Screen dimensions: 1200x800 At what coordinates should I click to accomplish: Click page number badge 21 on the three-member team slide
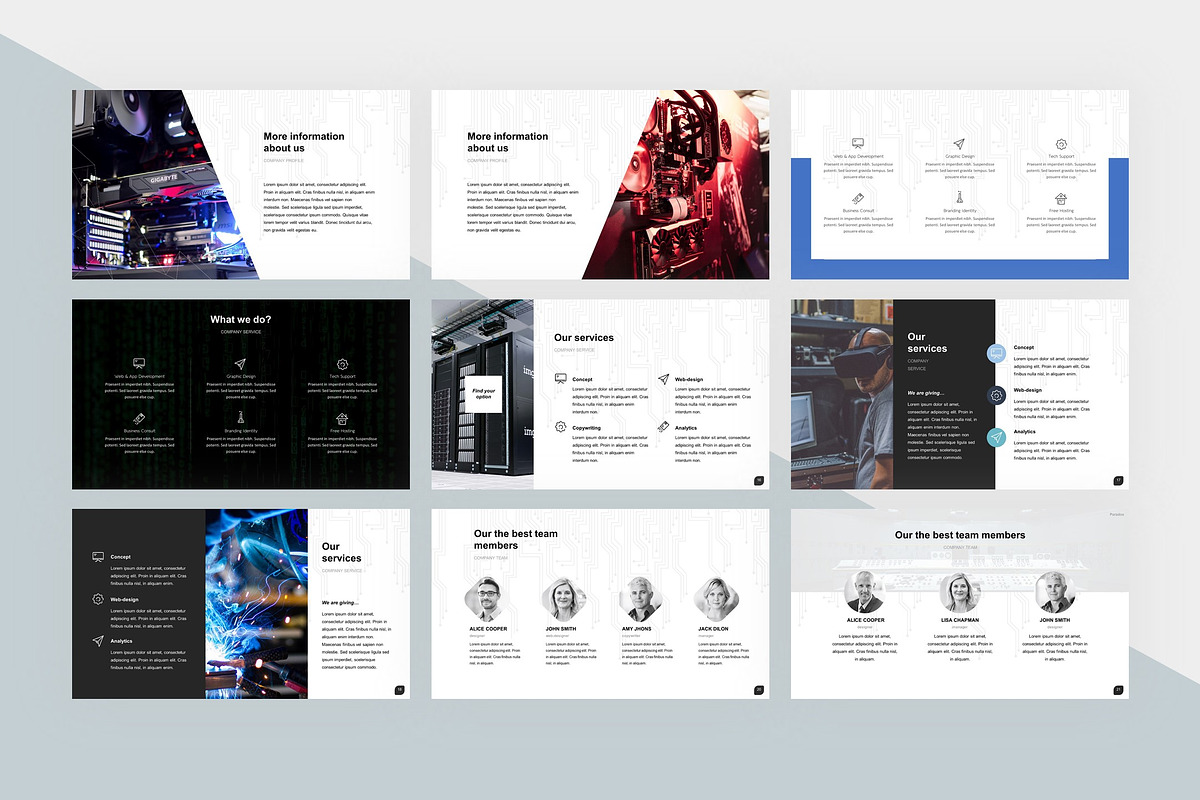pyautogui.click(x=1118, y=689)
